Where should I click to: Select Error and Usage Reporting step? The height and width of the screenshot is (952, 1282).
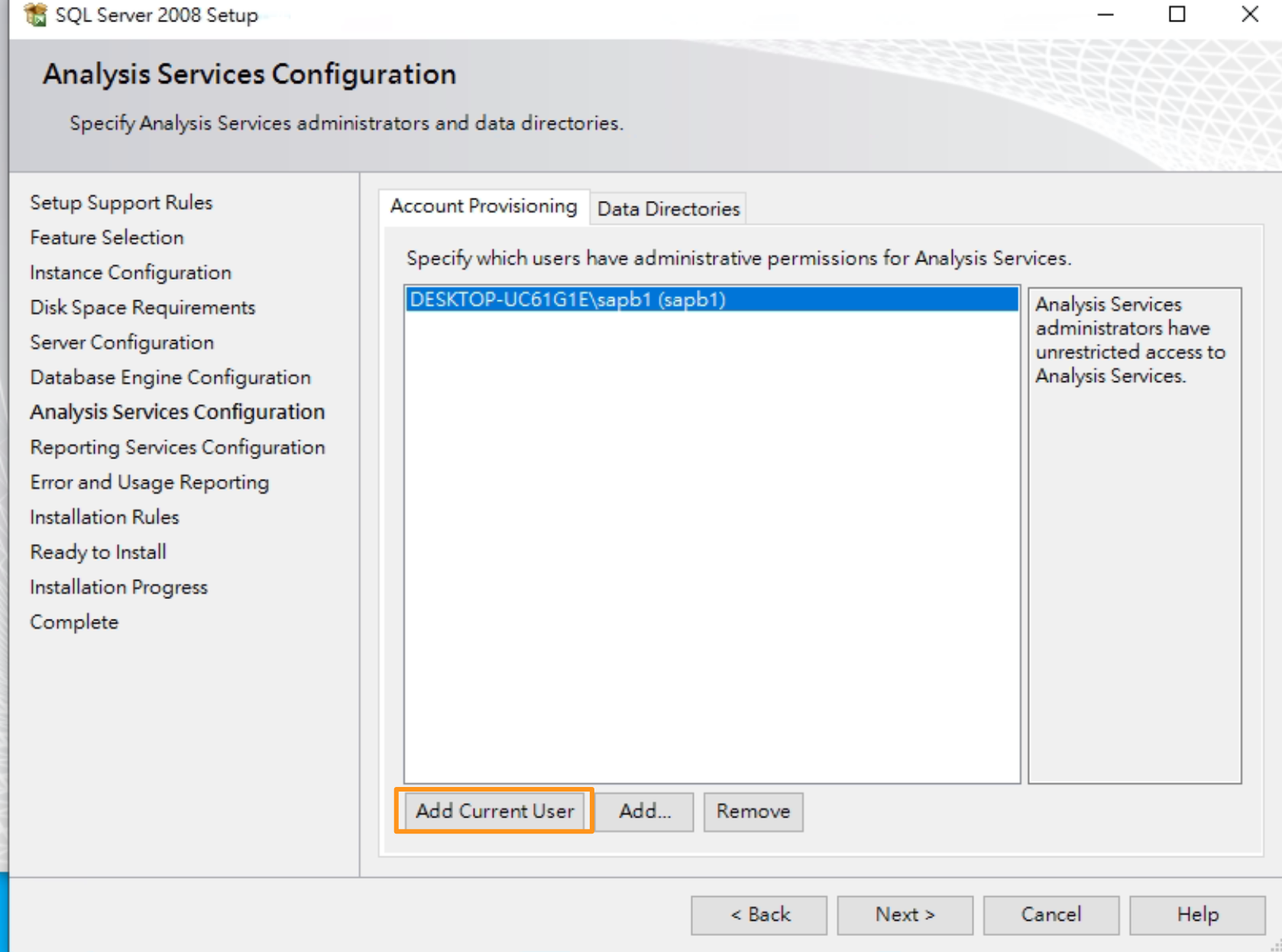pyautogui.click(x=148, y=482)
